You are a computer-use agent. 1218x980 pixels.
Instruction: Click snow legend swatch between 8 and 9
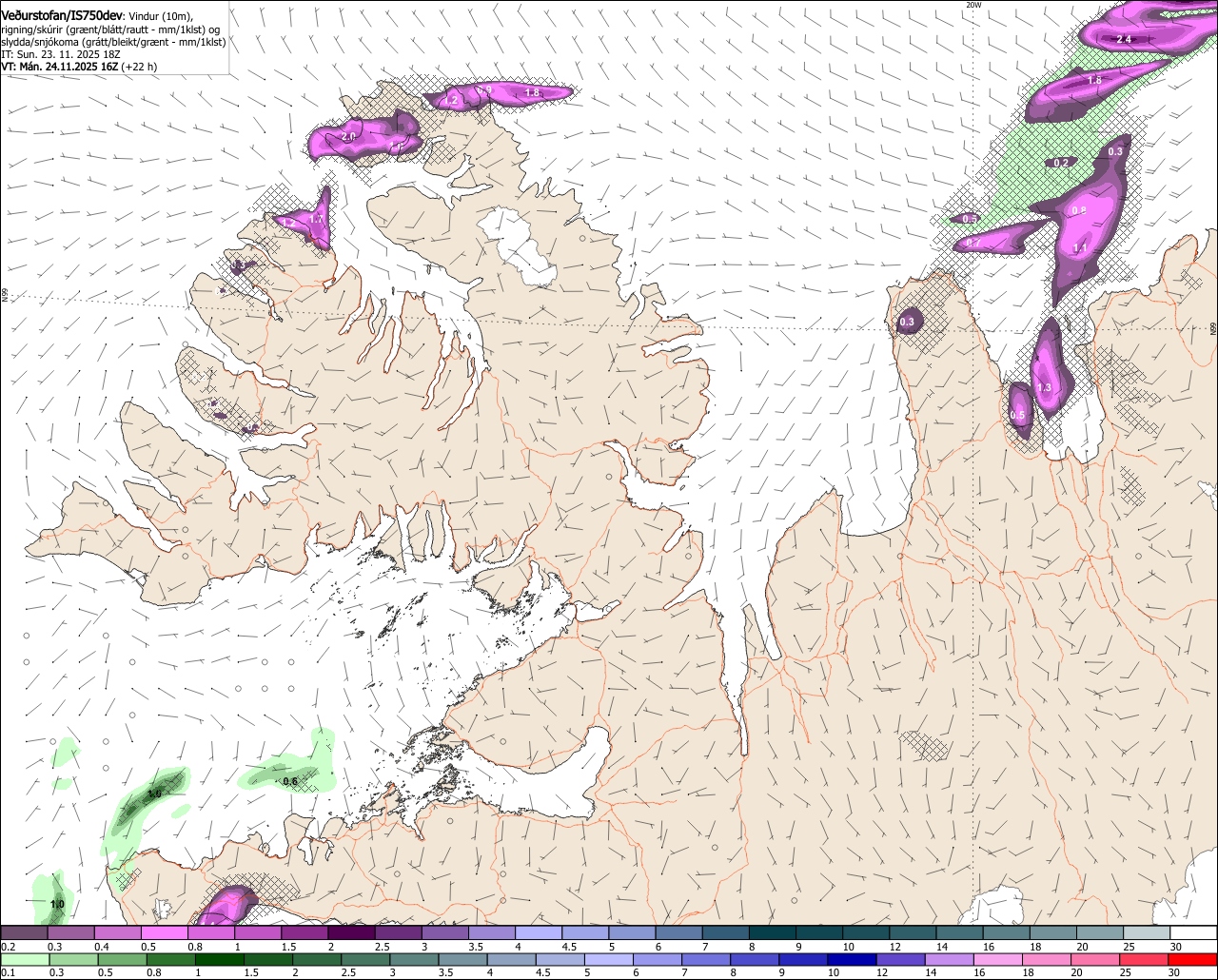[773, 933]
